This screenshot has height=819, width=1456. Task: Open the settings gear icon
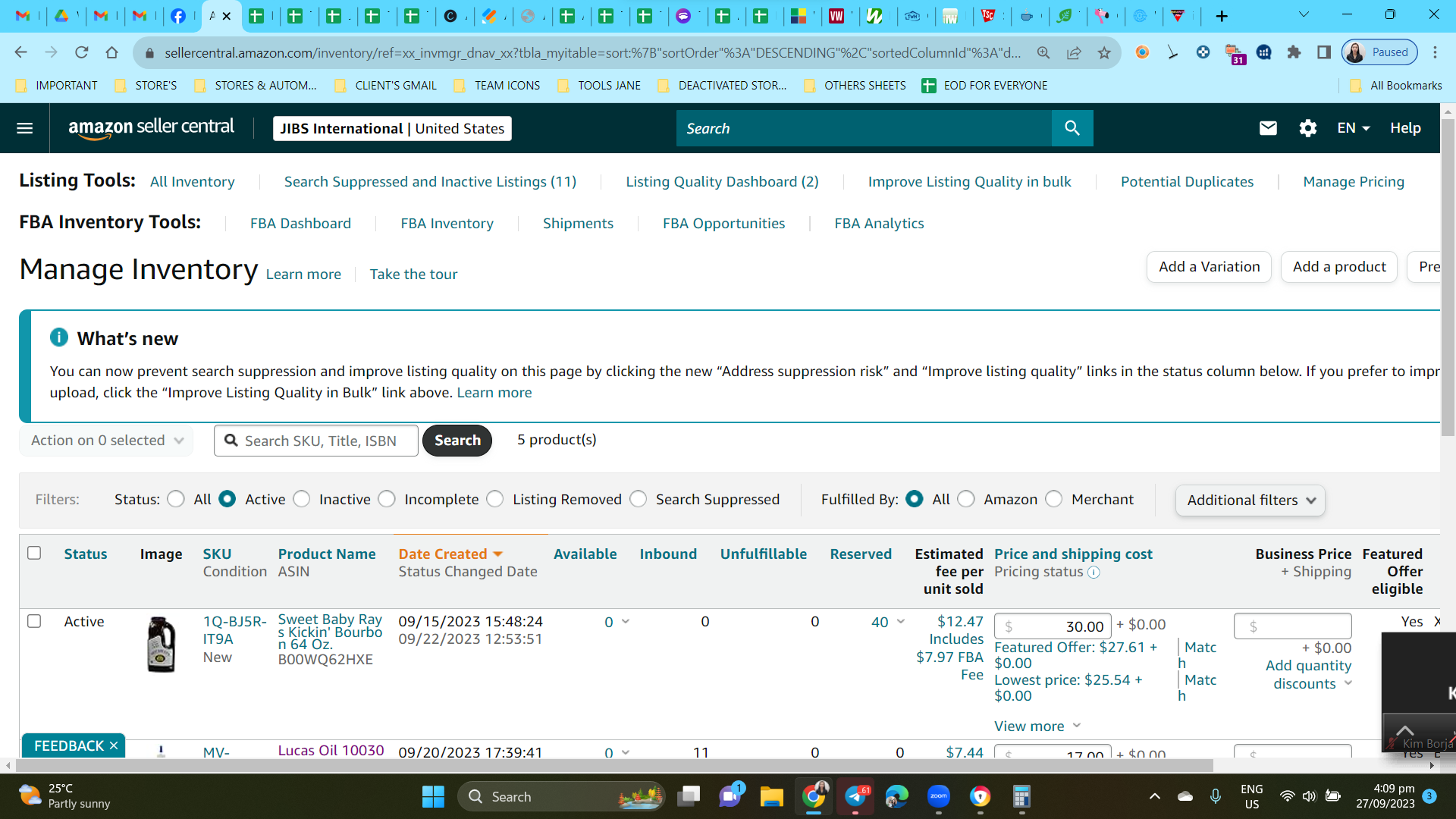pyautogui.click(x=1307, y=128)
